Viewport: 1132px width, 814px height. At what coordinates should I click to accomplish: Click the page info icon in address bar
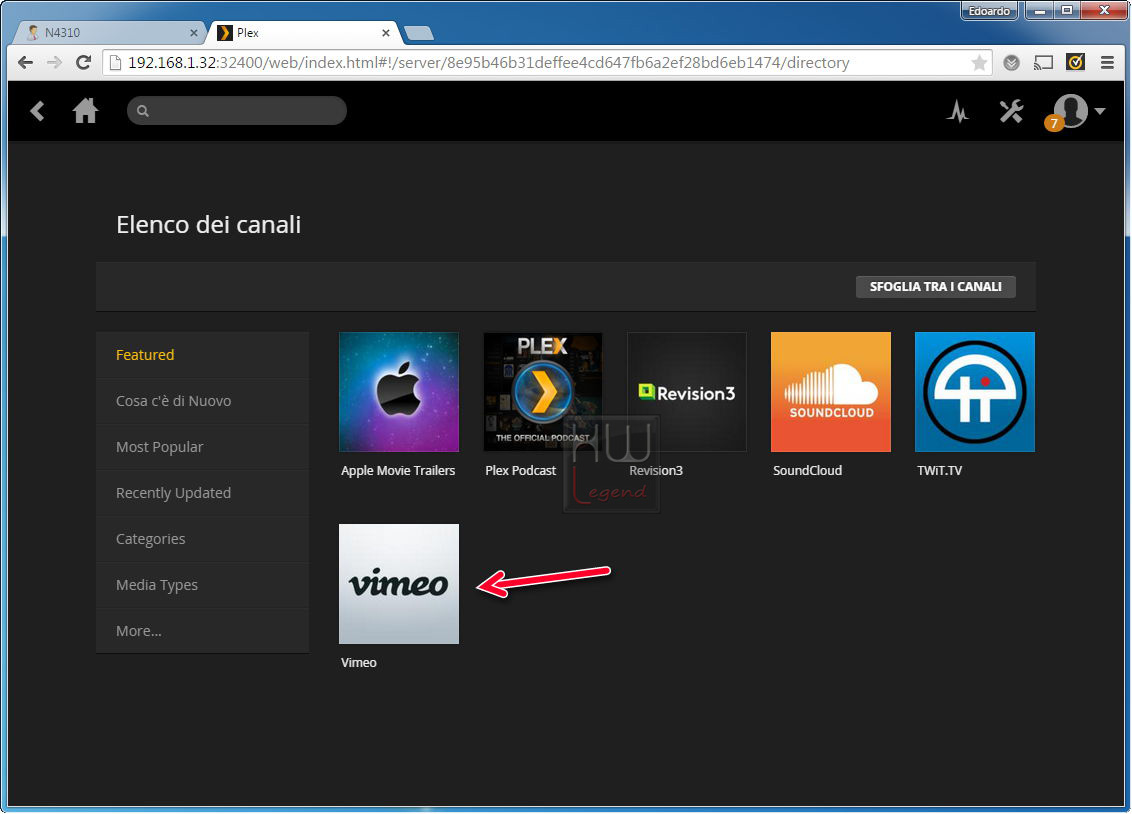(x=115, y=63)
